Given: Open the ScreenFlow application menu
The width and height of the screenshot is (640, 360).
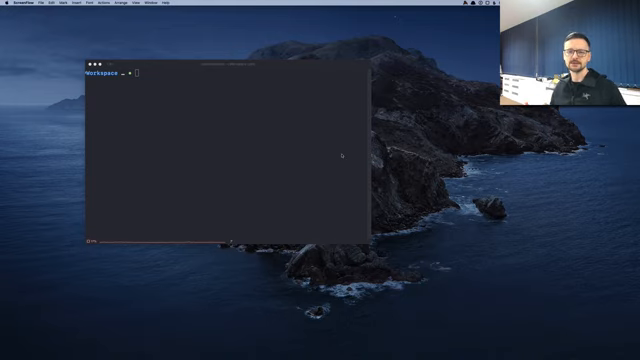Looking at the screenshot, I should tap(23, 2).
